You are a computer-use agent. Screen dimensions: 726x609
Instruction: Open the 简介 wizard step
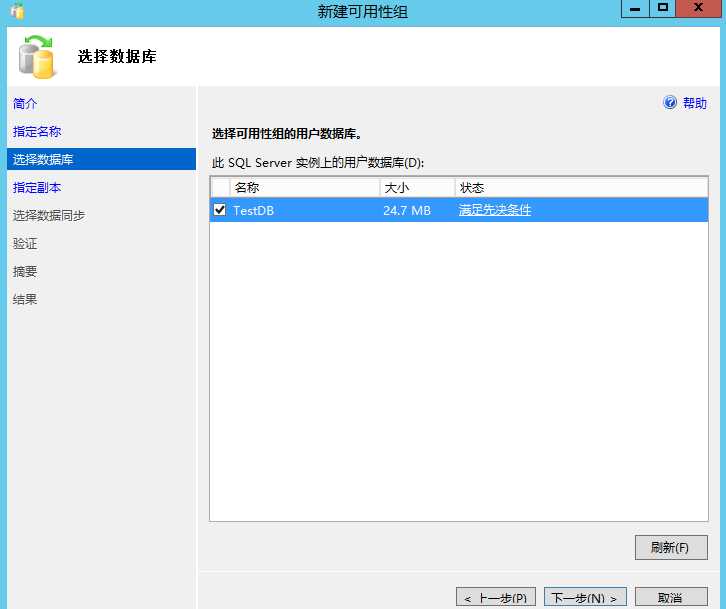pyautogui.click(x=25, y=103)
